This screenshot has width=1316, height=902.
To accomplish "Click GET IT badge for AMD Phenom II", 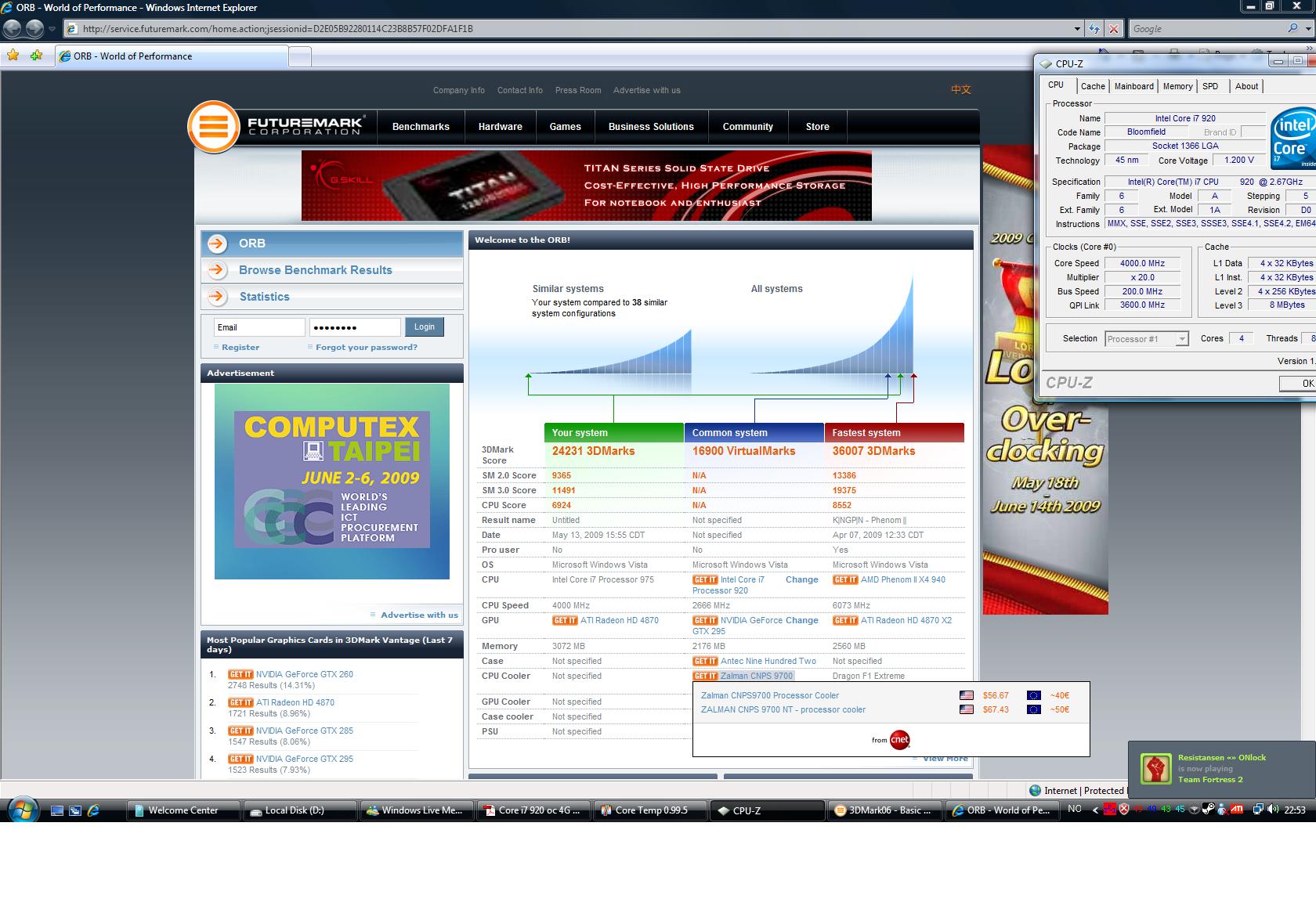I will click(845, 580).
